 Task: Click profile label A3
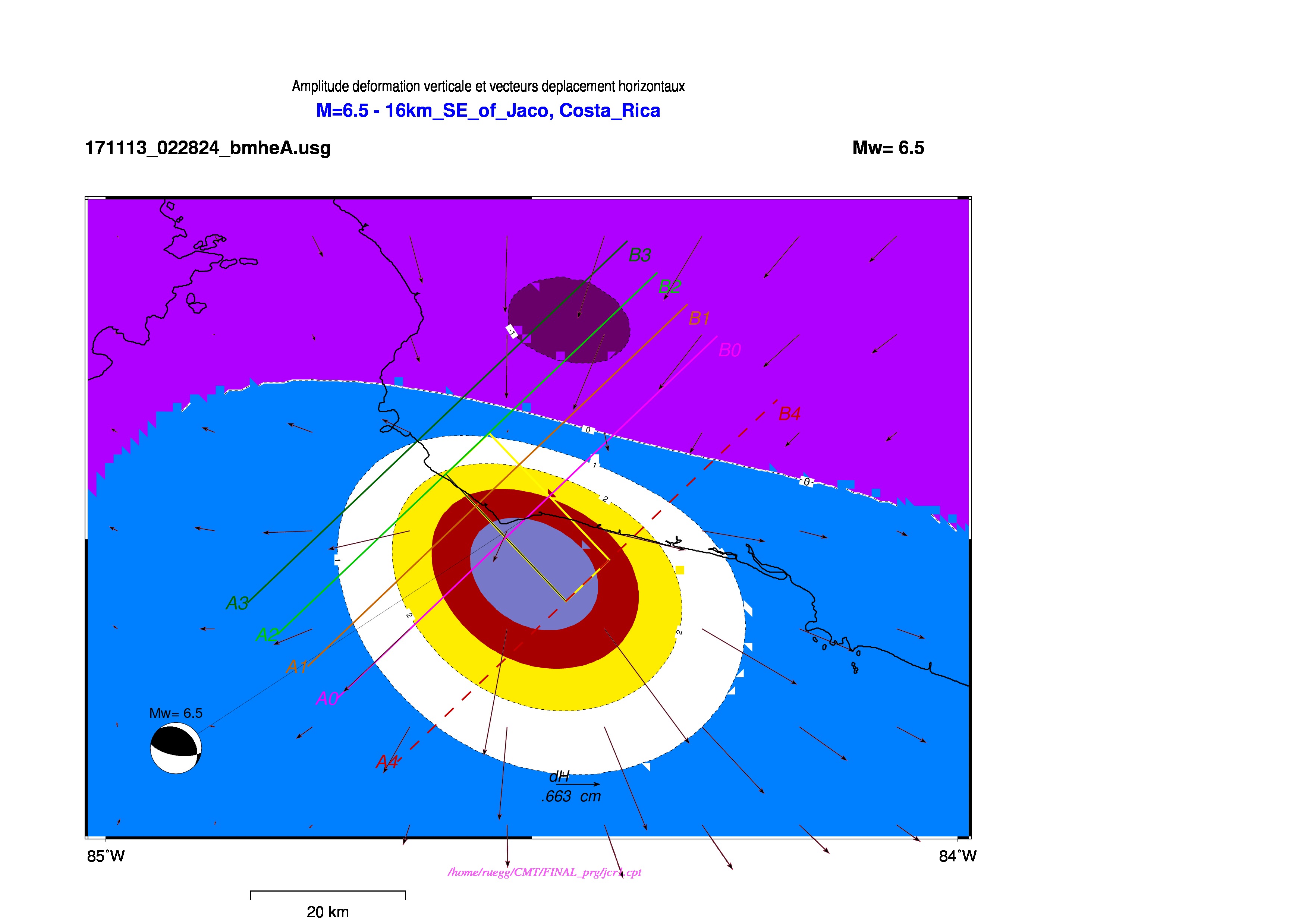click(x=237, y=603)
